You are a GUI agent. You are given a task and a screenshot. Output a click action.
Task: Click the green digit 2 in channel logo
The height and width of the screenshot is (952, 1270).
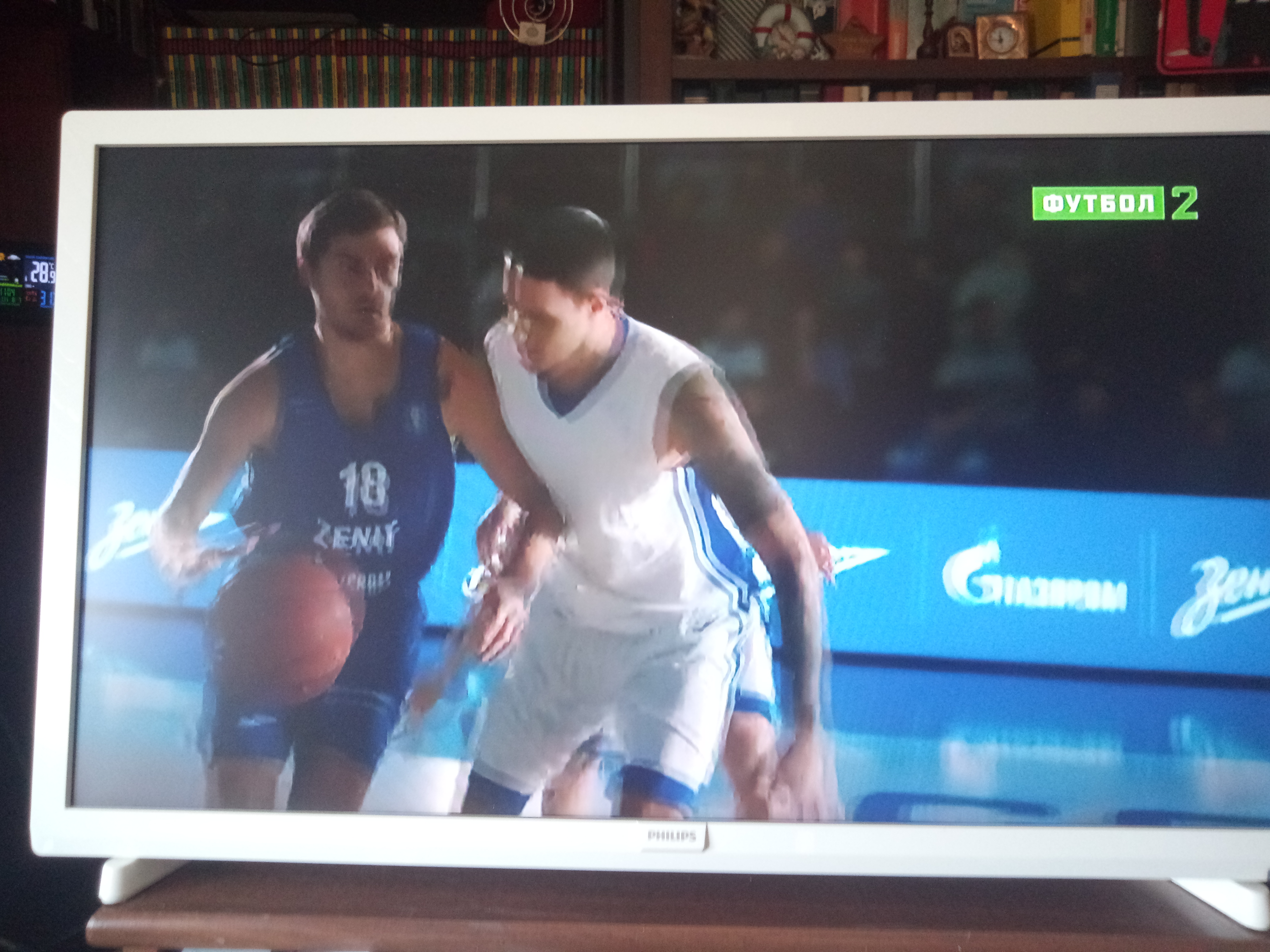[x=1185, y=204]
